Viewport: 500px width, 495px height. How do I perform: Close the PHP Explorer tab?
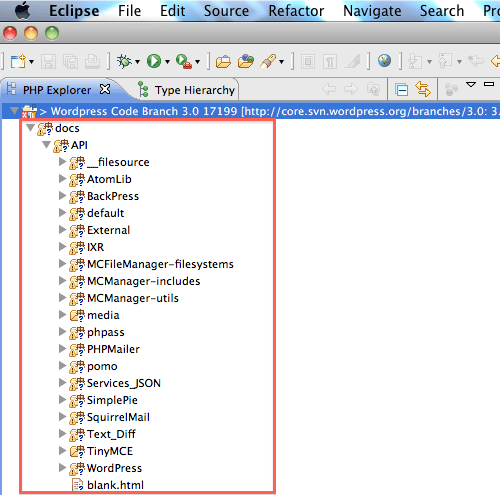pyautogui.click(x=105, y=89)
